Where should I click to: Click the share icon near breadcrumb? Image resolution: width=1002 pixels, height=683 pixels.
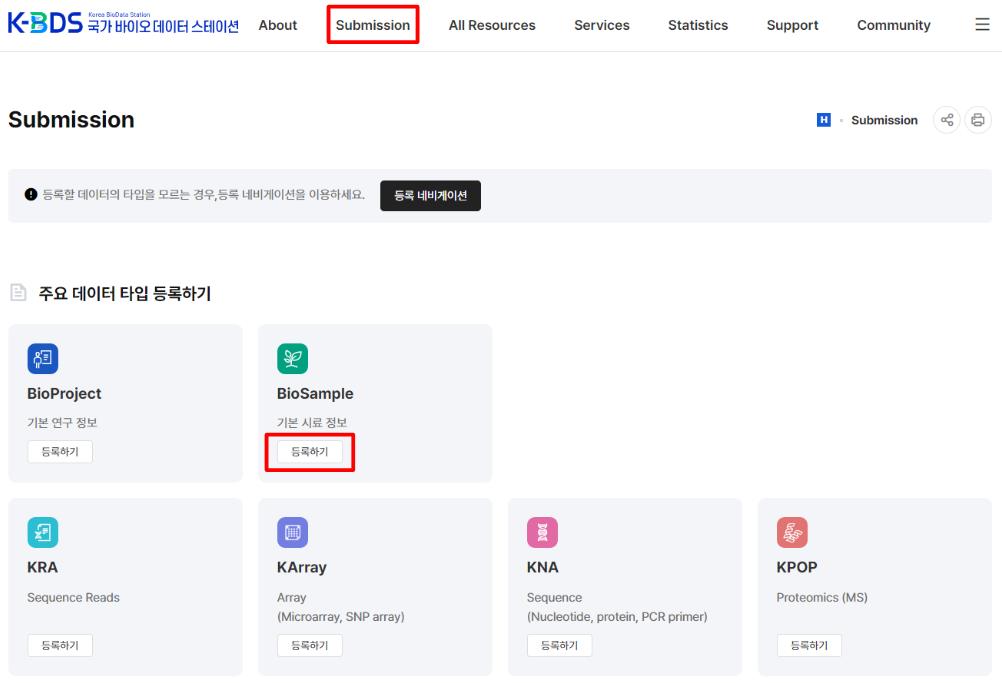point(947,119)
